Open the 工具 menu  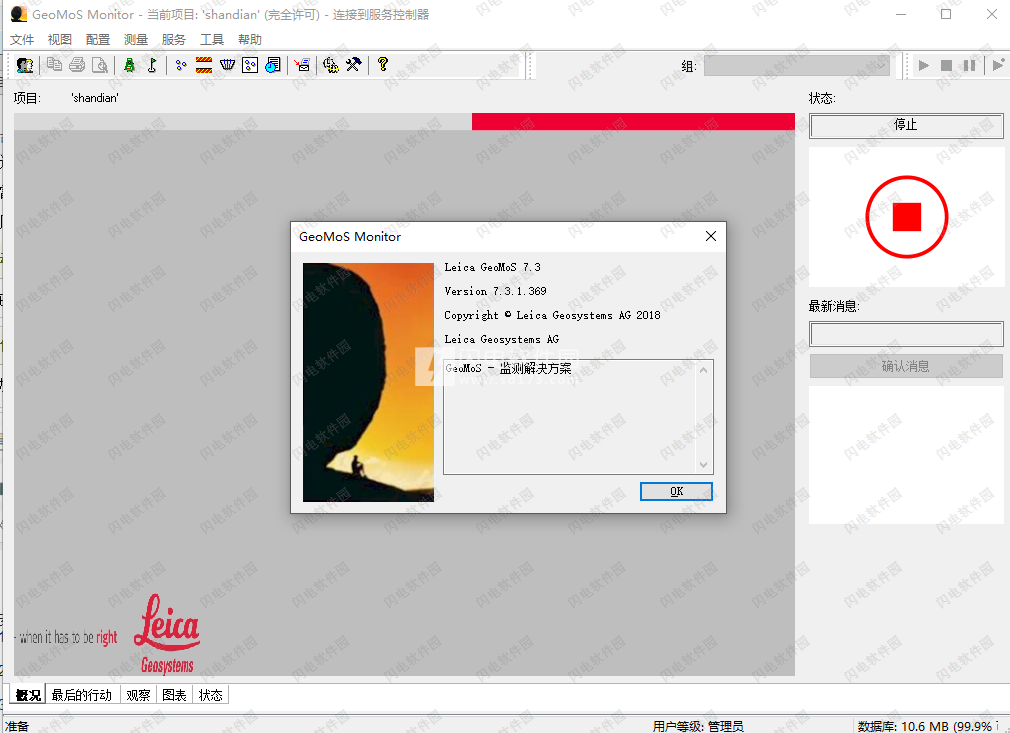[x=212, y=39]
